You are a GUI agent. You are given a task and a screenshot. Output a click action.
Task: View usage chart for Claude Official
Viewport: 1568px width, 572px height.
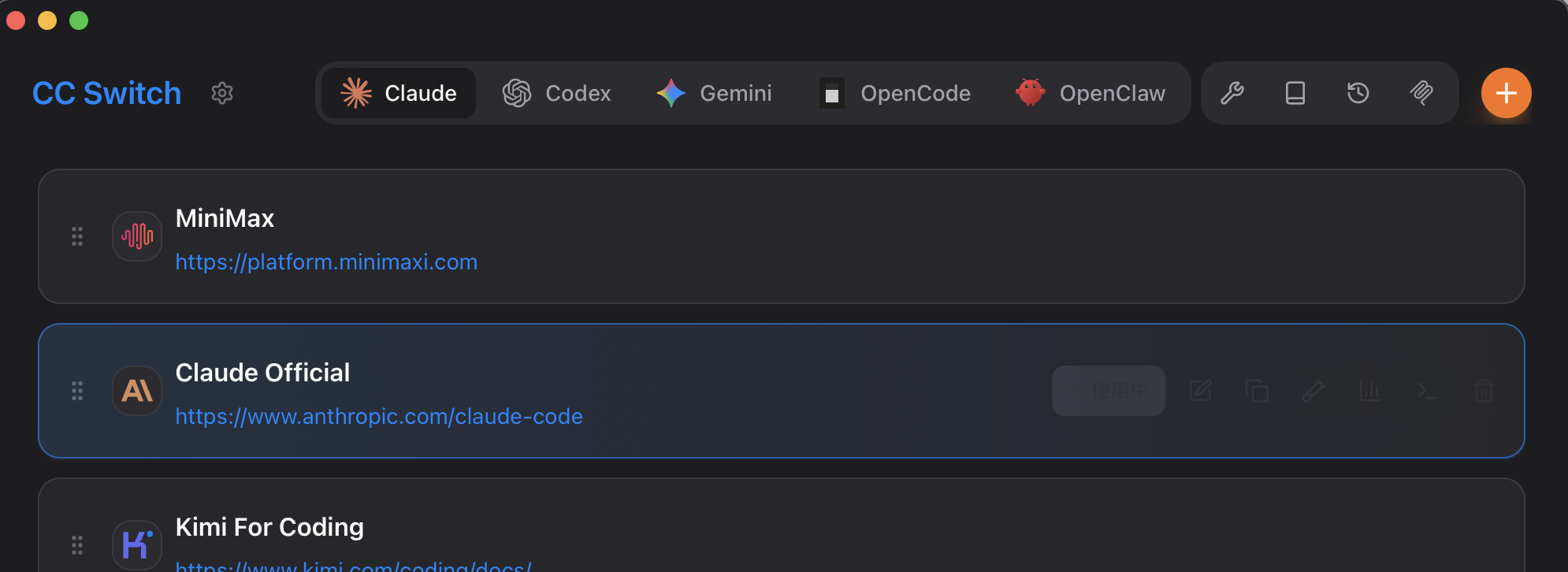click(x=1370, y=391)
